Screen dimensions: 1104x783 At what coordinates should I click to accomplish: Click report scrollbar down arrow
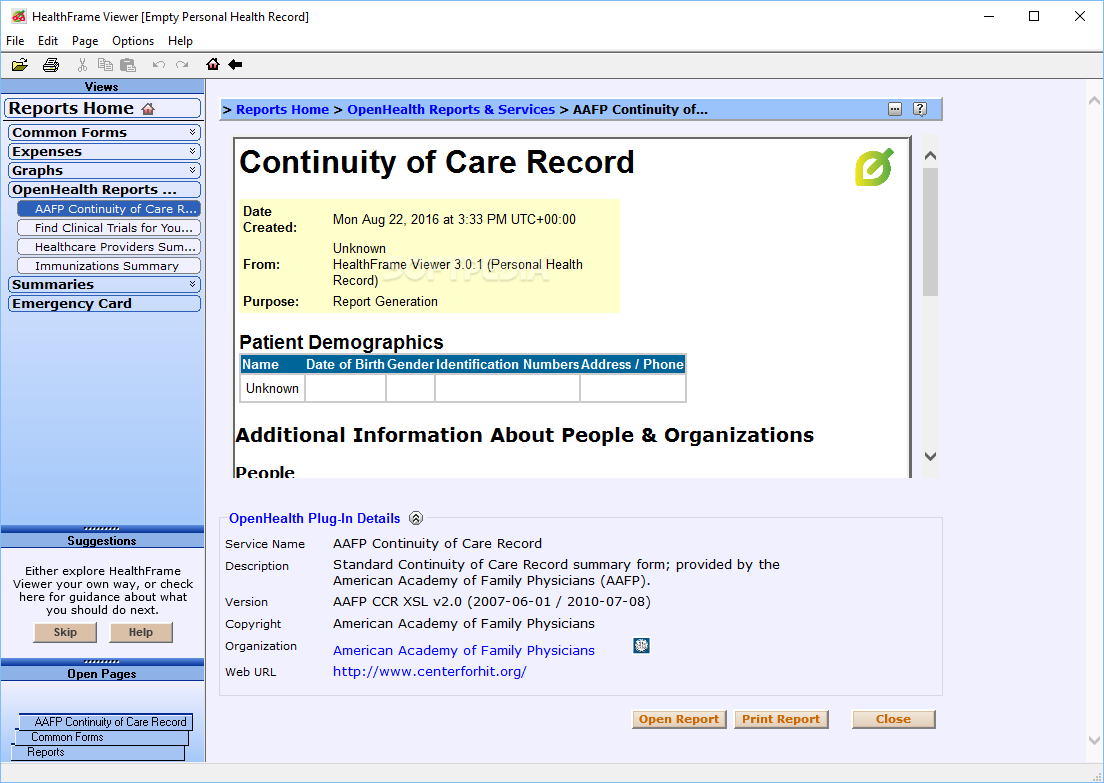(x=930, y=456)
